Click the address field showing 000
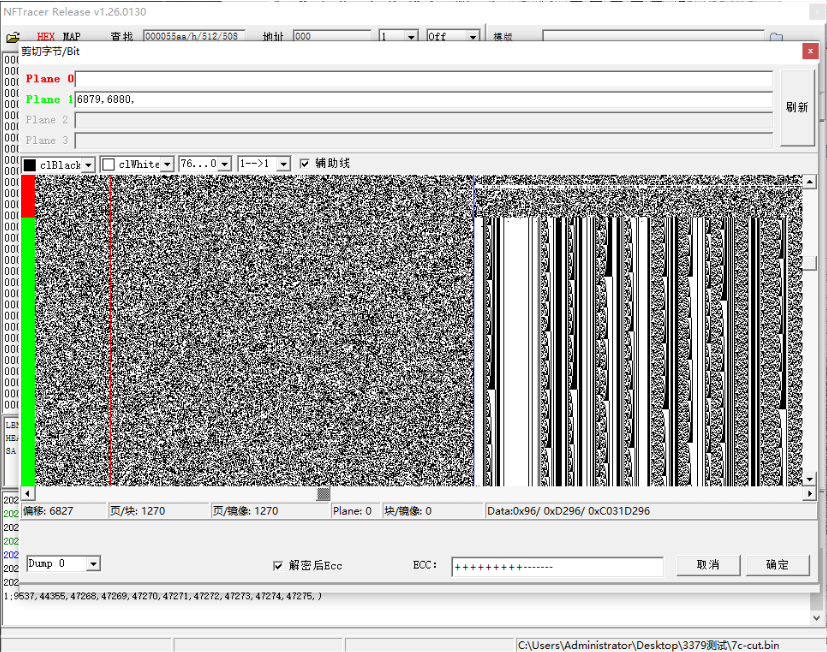The width and height of the screenshot is (827, 652). (332, 36)
